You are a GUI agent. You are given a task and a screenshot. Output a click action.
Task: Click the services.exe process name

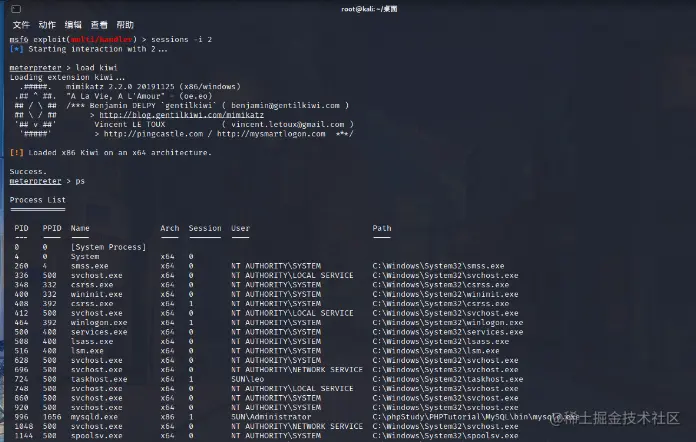[x=99, y=332]
